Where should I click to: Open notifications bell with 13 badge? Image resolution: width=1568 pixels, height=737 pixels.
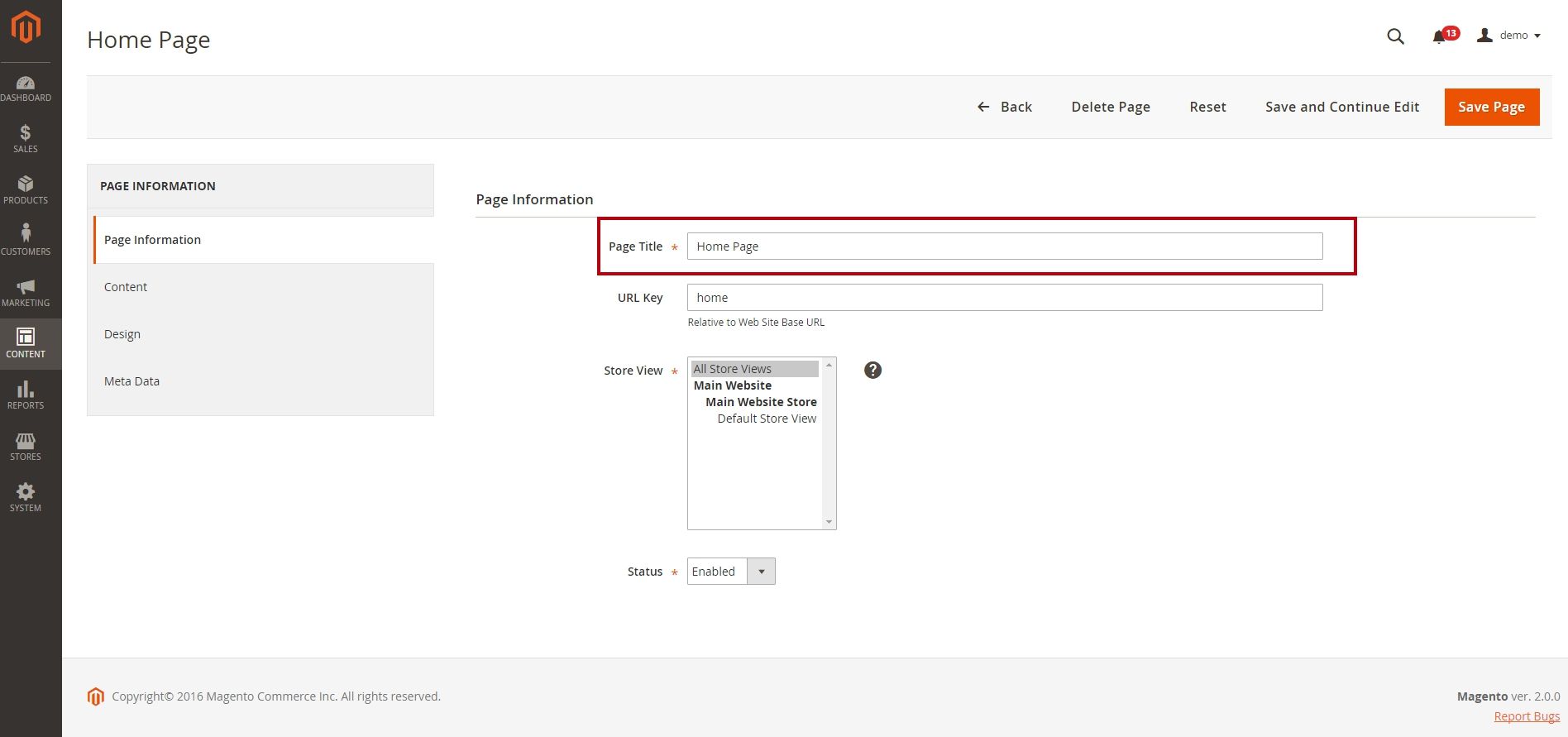(x=1441, y=36)
